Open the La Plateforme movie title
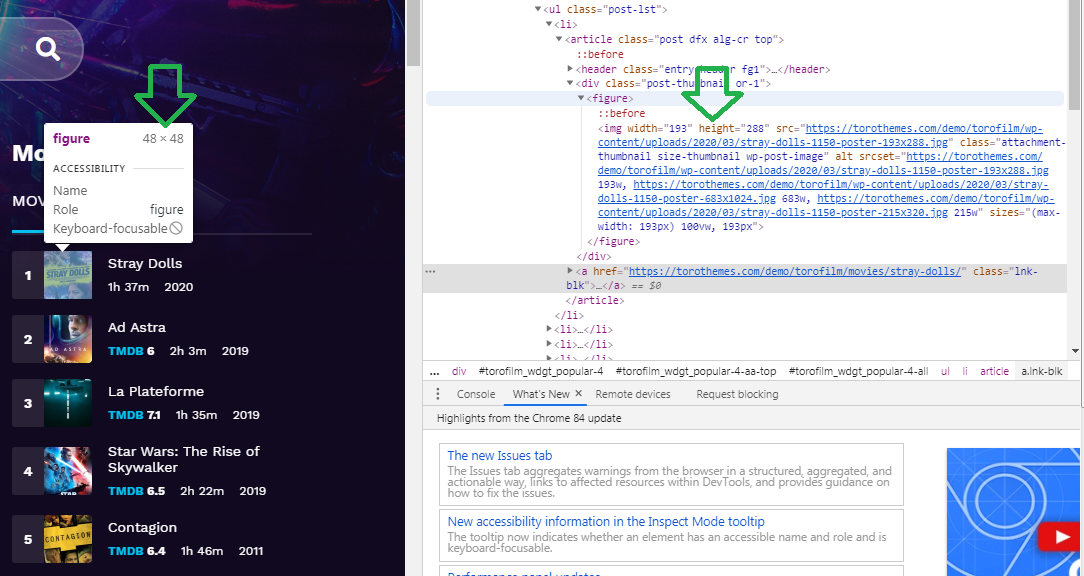 (156, 391)
